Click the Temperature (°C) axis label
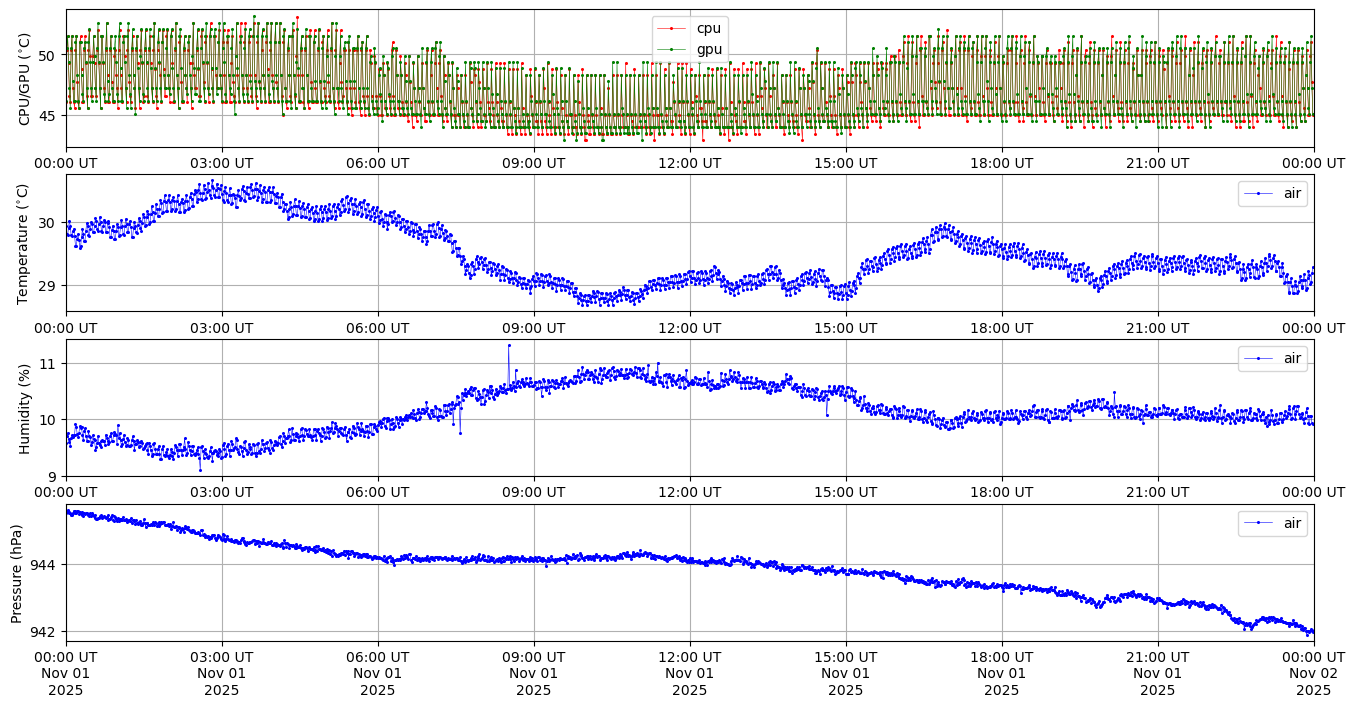1355x707 pixels. [x=25, y=243]
